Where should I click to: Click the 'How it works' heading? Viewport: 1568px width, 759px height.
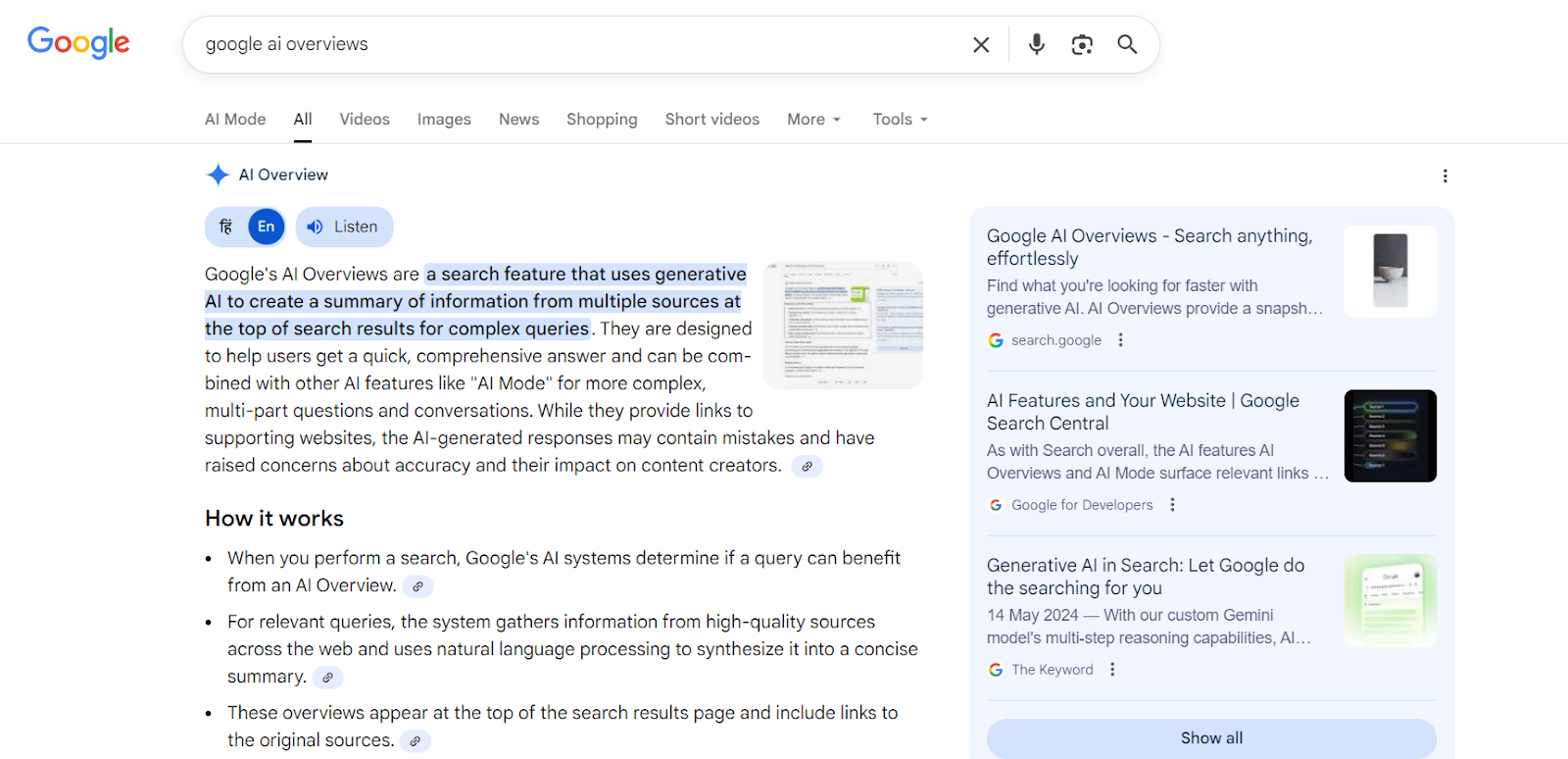[274, 519]
